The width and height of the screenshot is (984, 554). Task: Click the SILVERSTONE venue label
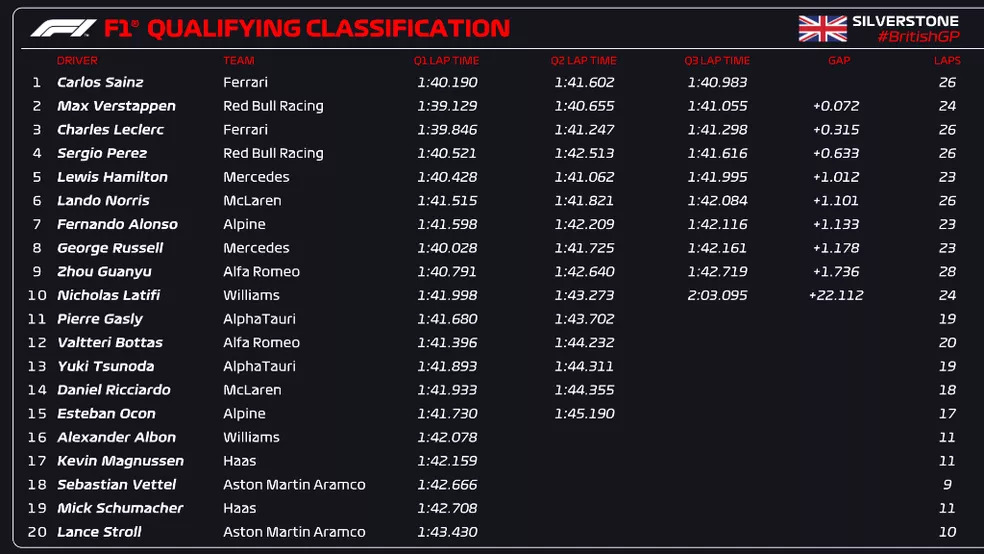click(x=905, y=21)
